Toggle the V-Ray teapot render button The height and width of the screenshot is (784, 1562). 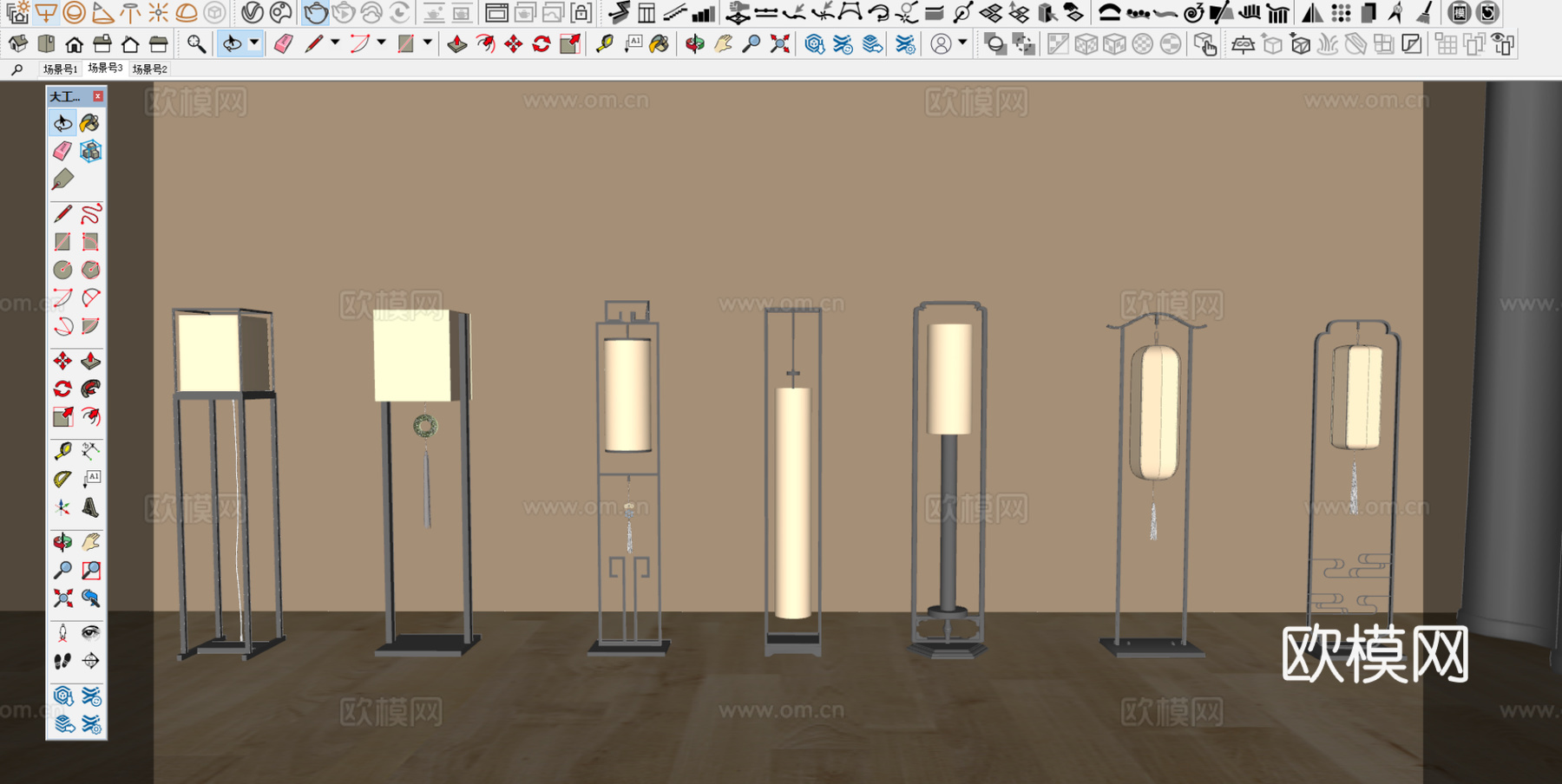315,13
